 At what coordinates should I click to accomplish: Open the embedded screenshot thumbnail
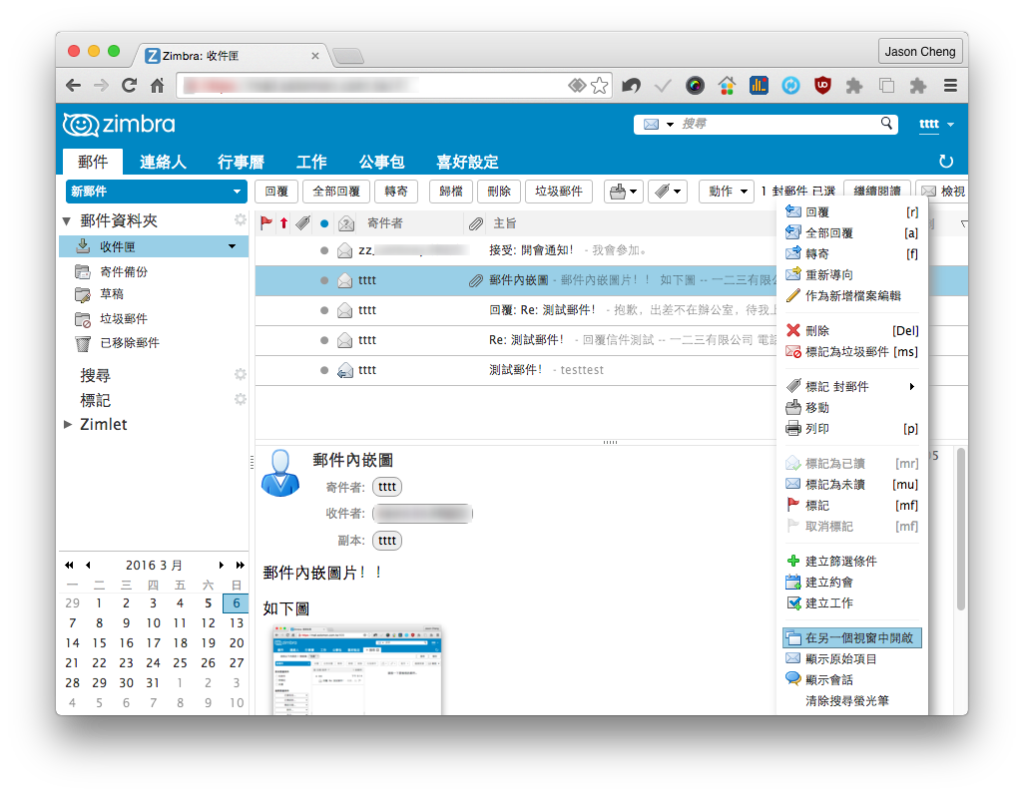(x=357, y=670)
